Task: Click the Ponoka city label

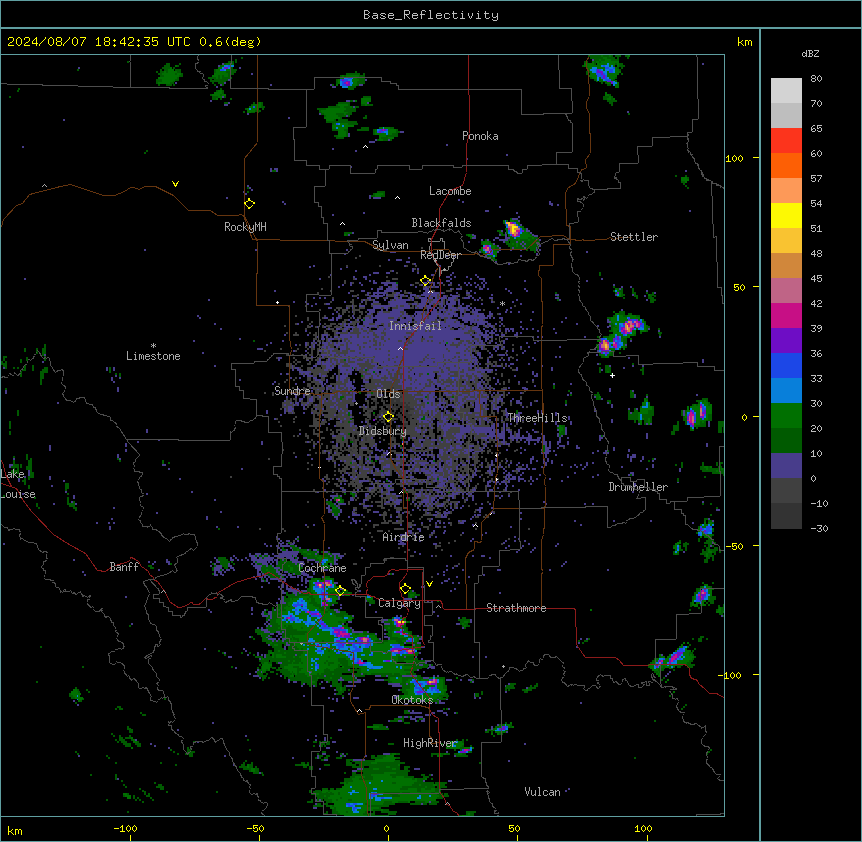Action: 480,136
